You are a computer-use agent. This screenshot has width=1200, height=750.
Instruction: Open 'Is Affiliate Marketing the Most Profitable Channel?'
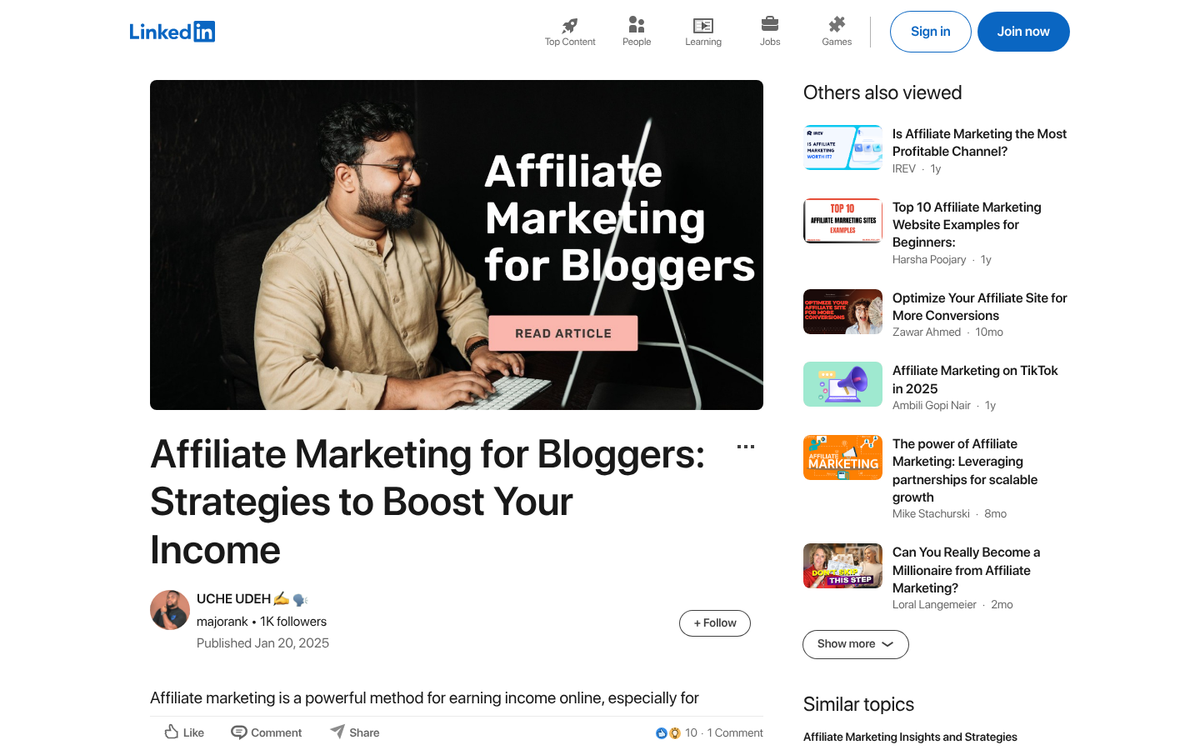coord(979,143)
